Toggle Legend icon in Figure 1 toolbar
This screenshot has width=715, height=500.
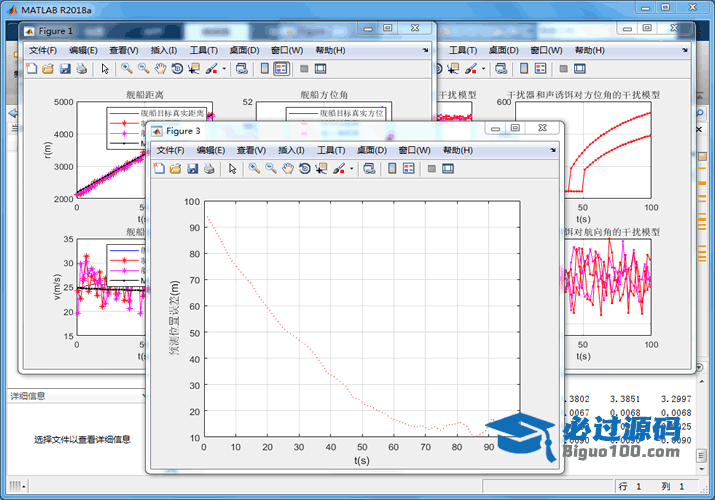coord(281,69)
